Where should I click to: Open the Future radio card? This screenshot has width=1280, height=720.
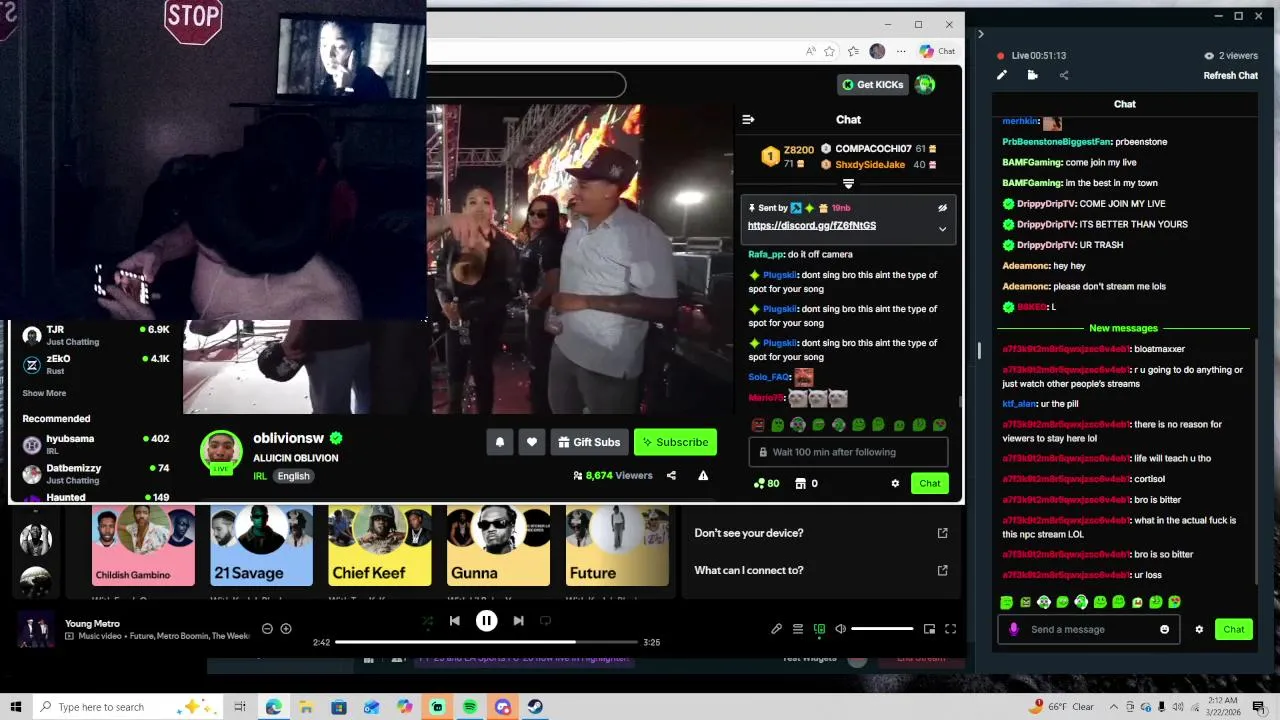click(617, 545)
